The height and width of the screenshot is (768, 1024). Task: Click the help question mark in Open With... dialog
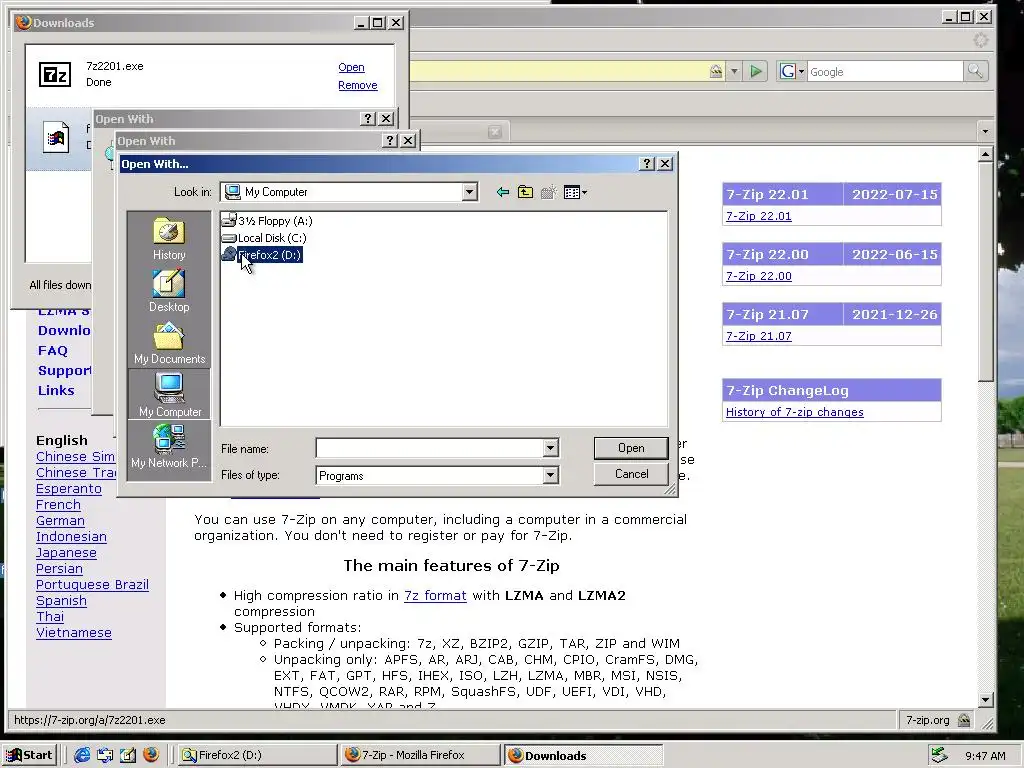point(647,164)
